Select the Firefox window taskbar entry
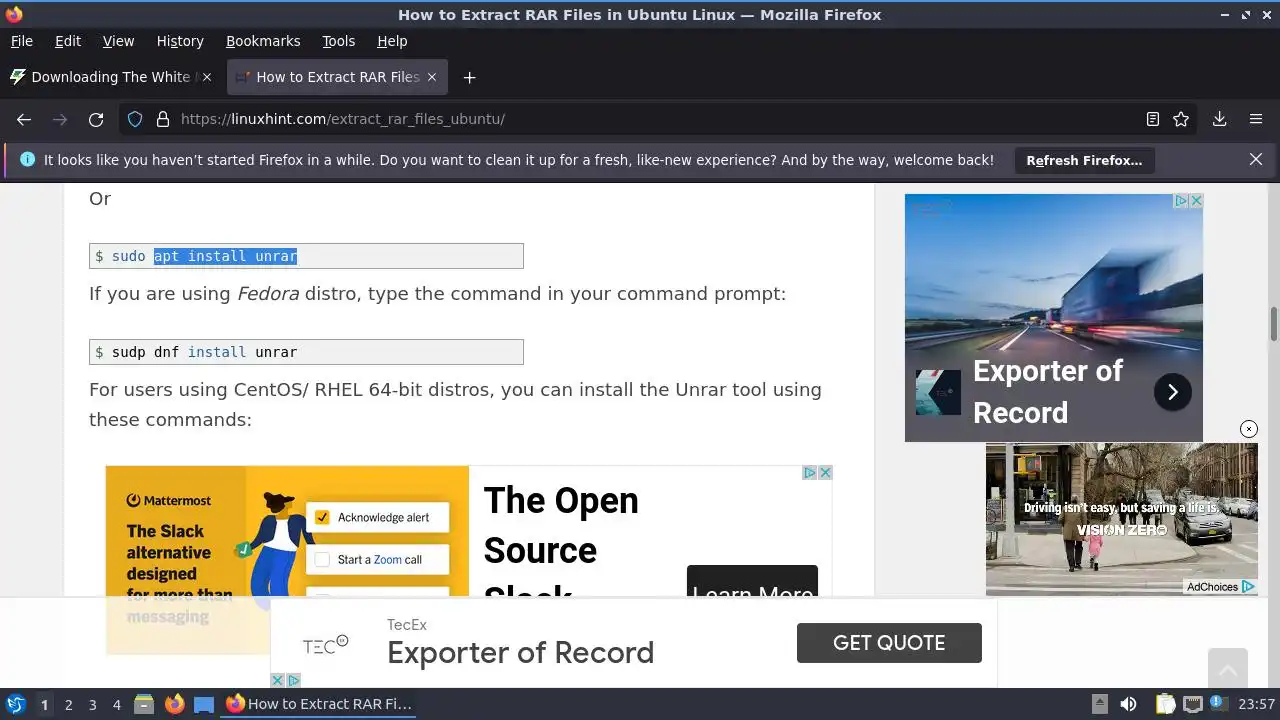 320,704
